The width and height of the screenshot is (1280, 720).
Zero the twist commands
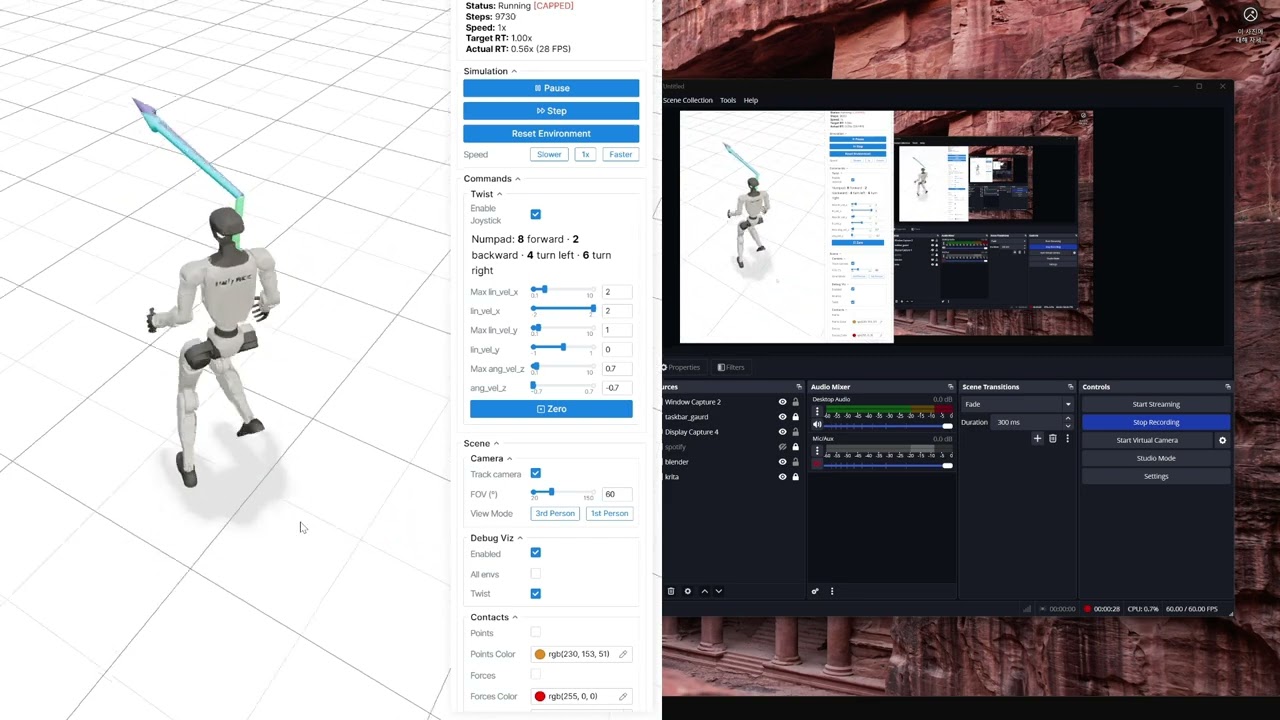click(551, 409)
